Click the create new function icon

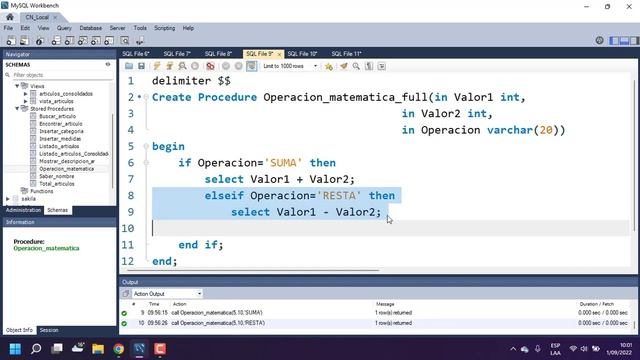click(x=109, y=41)
